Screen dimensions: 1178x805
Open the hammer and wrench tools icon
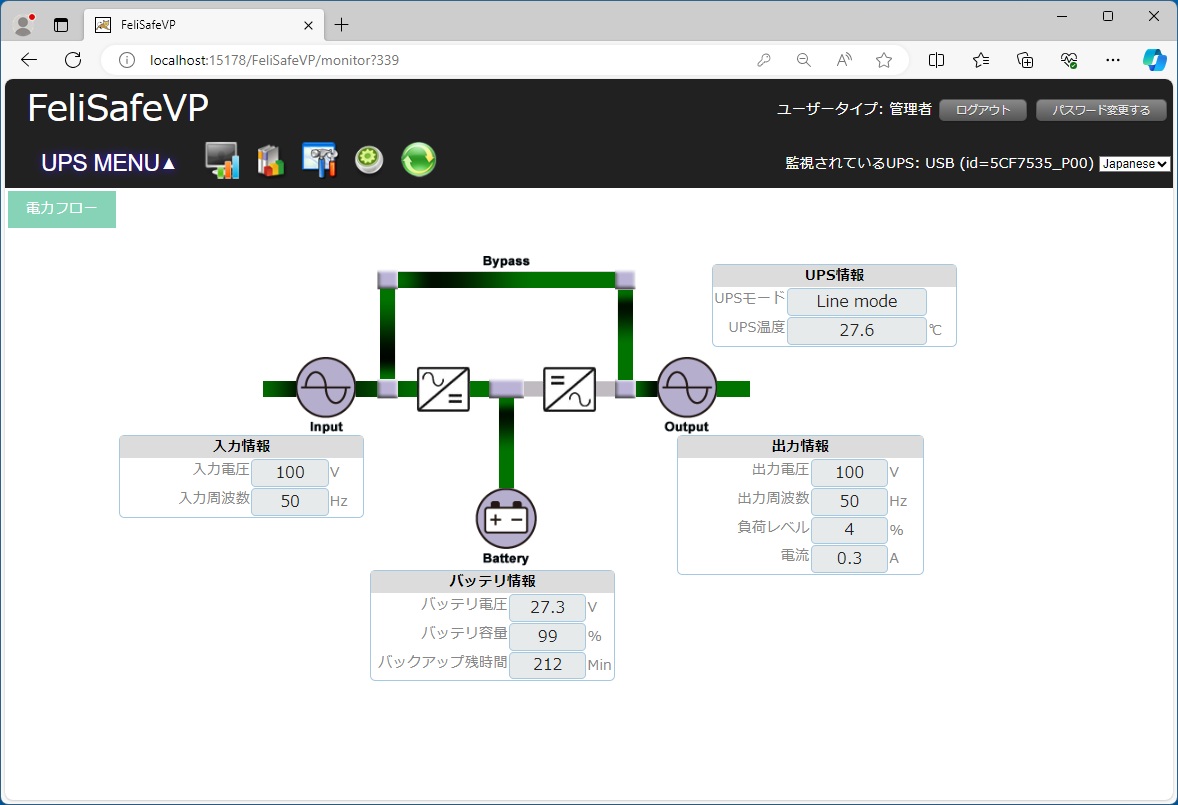319,160
